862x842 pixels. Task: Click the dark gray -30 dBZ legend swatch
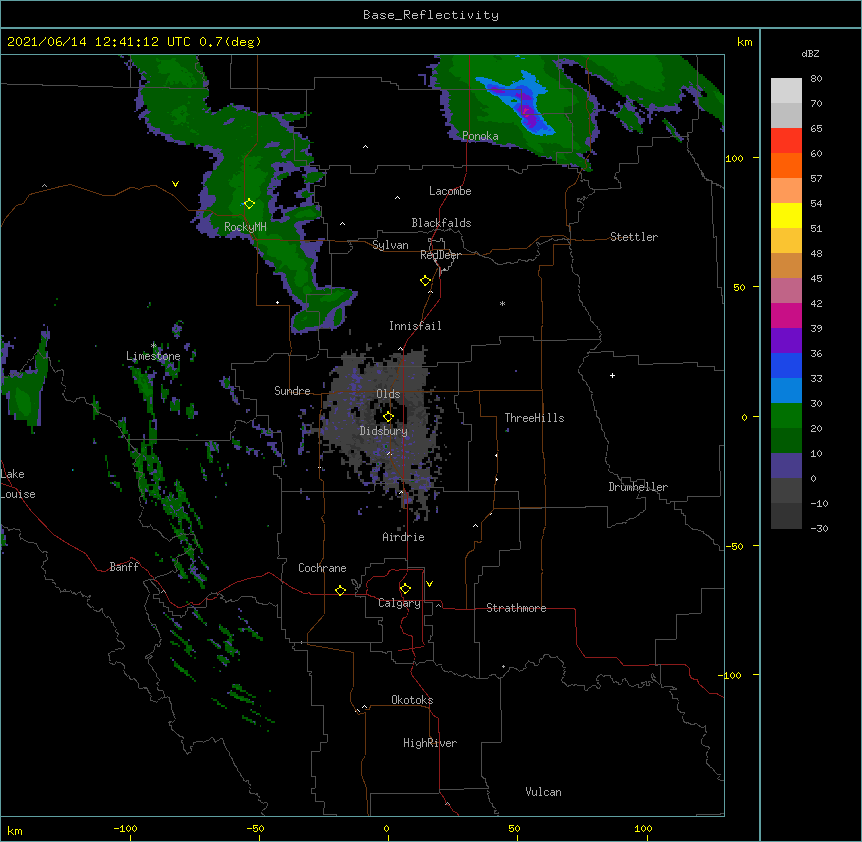tap(786, 516)
